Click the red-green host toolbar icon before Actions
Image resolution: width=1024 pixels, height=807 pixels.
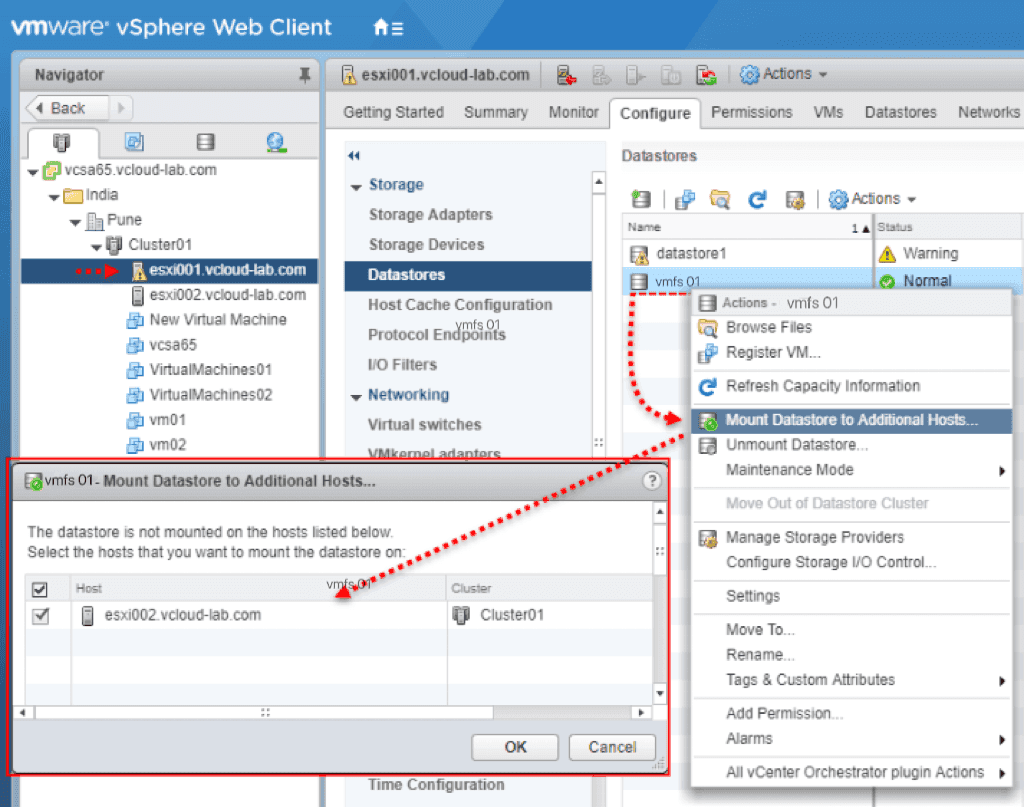[706, 75]
